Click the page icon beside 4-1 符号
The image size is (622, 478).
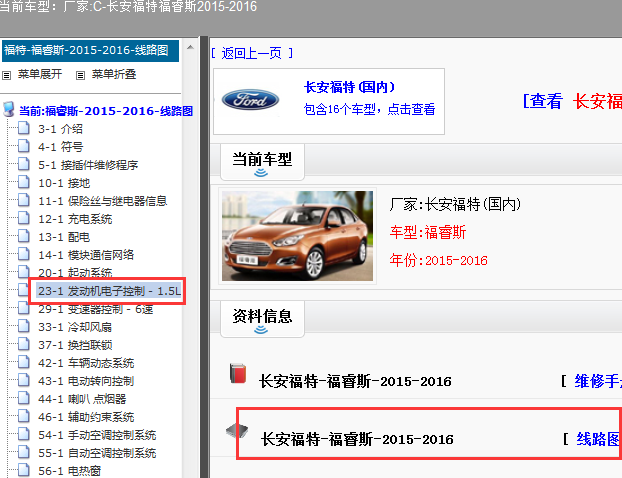(24, 146)
